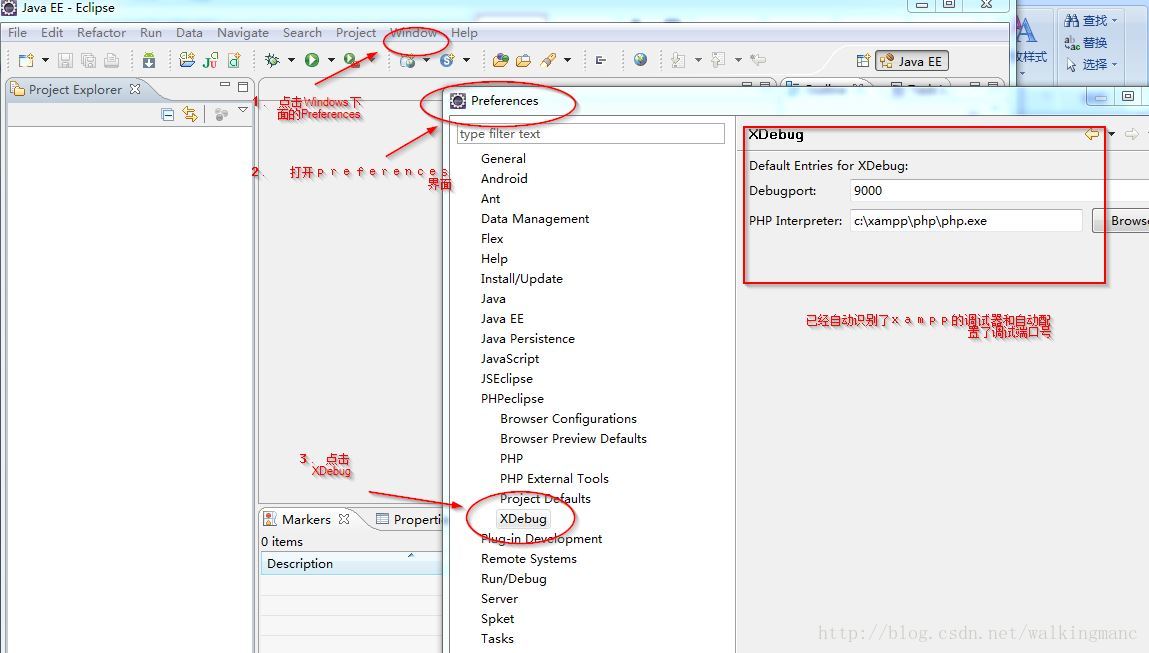Screen dimensions: 1149x653
Task: Click the Search flashlight toolbar icon
Action: coord(548,60)
